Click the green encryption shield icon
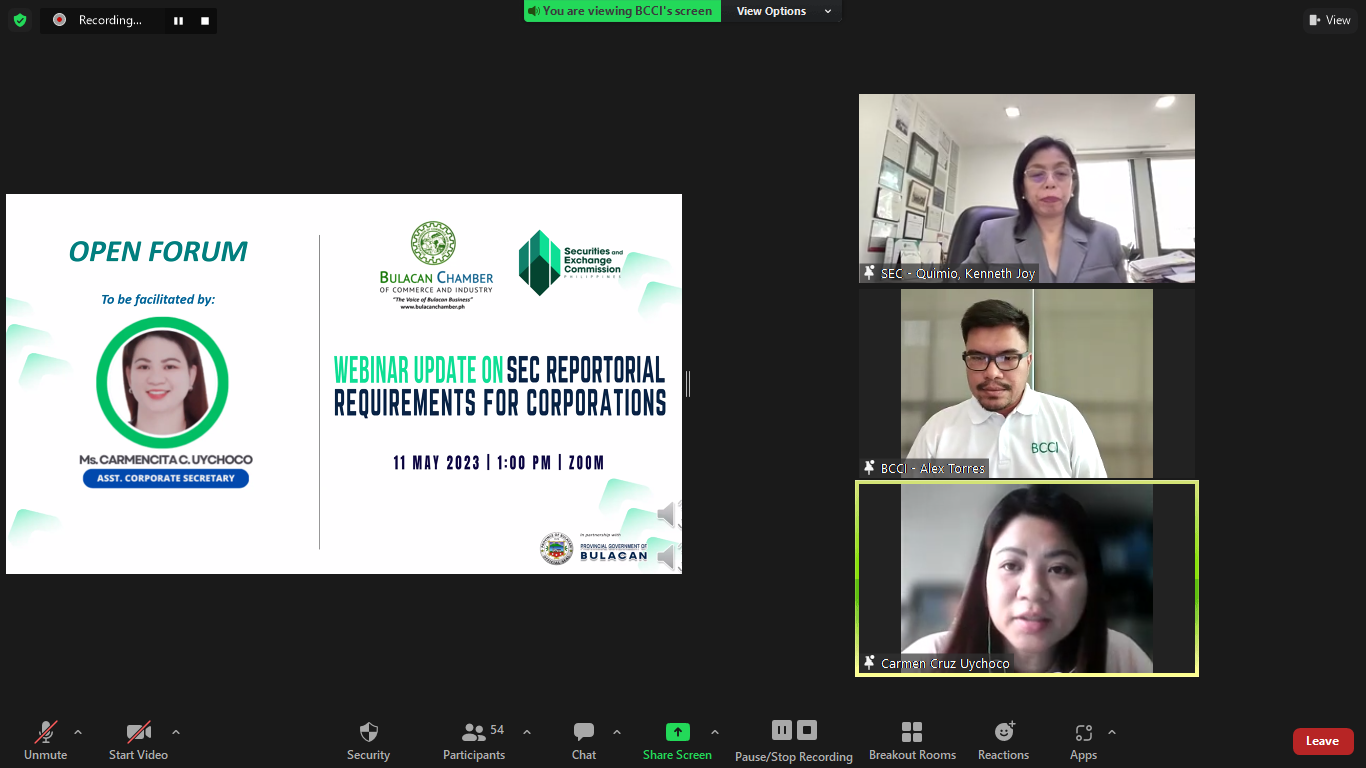Screen dimensions: 1366x768 (20, 20)
